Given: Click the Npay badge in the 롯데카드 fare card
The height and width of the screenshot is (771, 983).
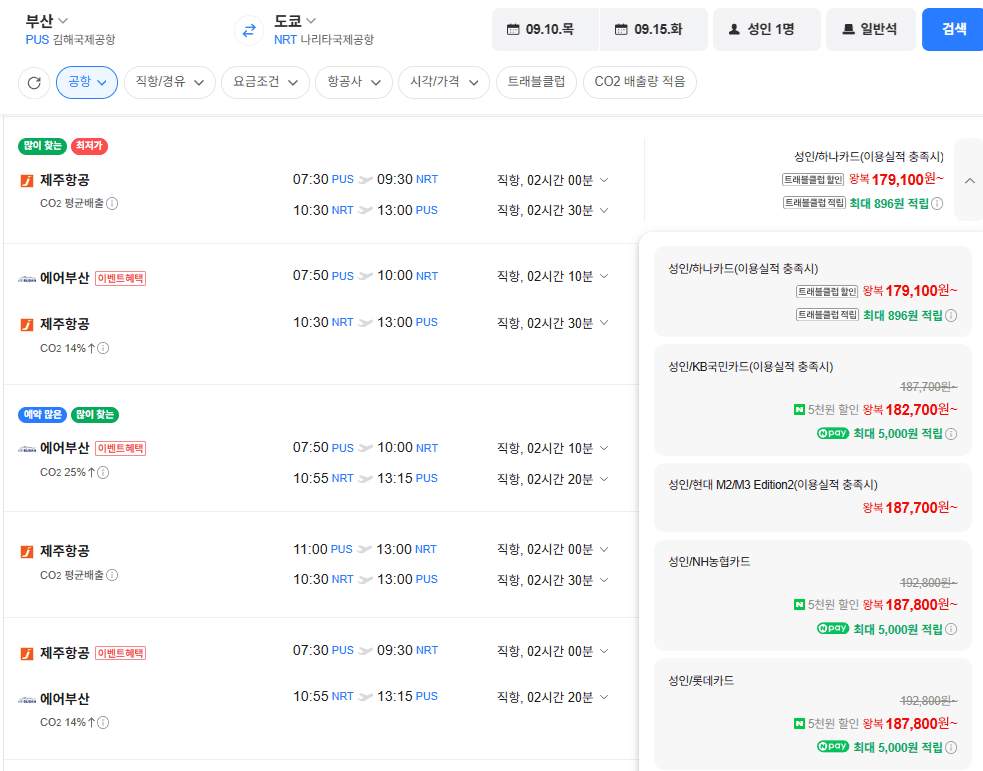Looking at the screenshot, I should point(833,747).
